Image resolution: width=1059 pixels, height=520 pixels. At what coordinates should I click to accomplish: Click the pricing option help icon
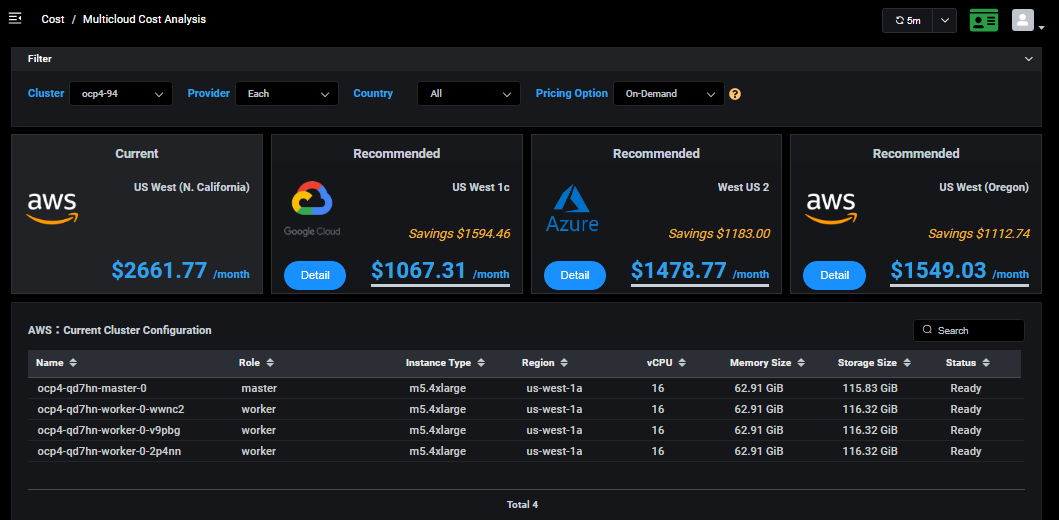coord(735,94)
